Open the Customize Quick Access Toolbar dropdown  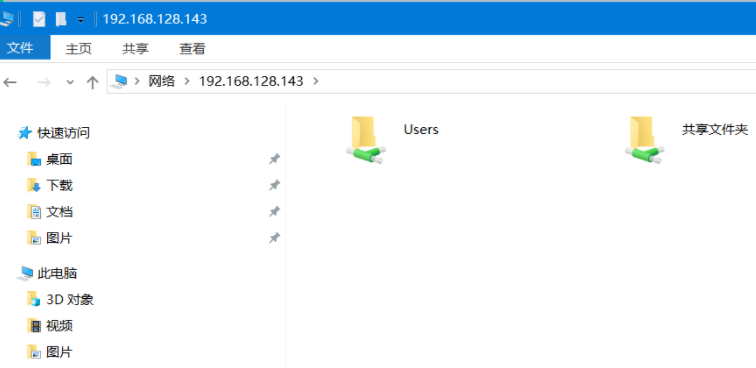click(81, 20)
